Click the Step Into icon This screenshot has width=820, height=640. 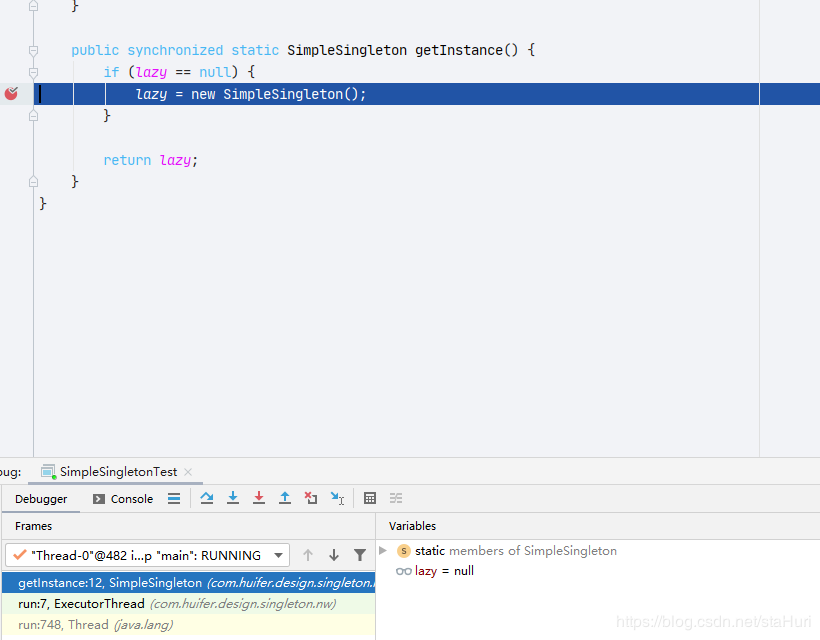pos(233,498)
